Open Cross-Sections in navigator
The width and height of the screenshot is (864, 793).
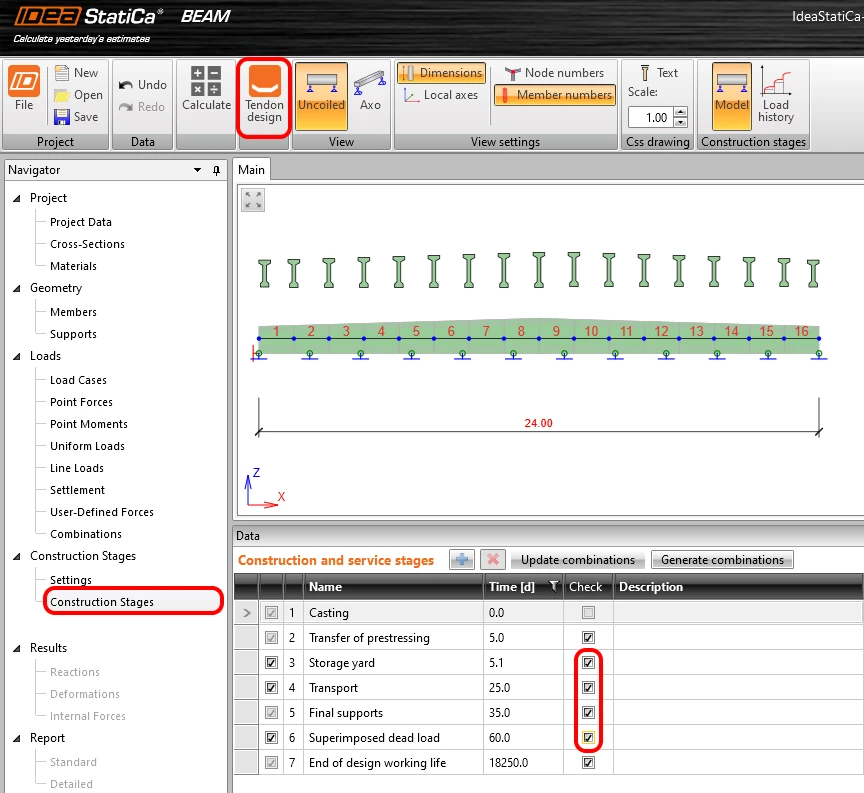coord(87,244)
